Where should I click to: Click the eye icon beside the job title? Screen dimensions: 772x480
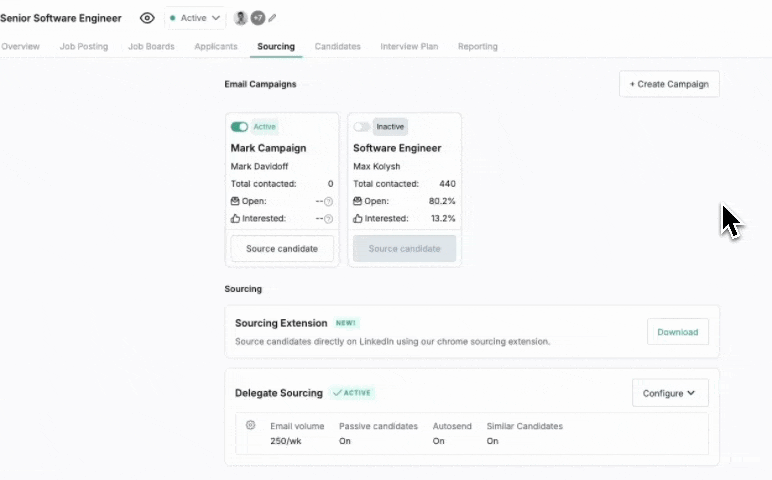[x=147, y=18]
